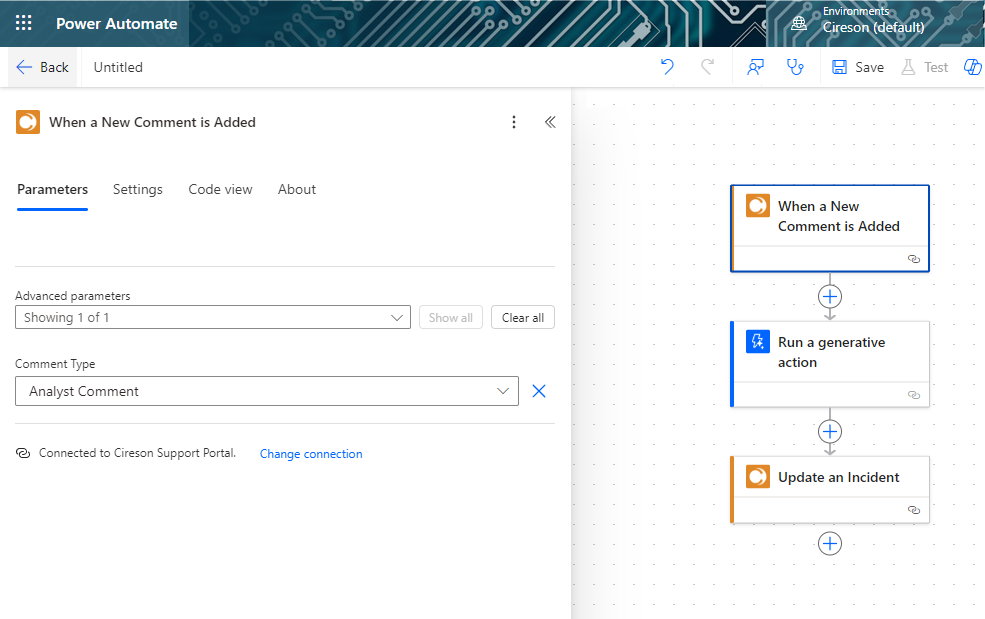Click Change connection link
Image resolution: width=985 pixels, height=619 pixels.
pyautogui.click(x=311, y=454)
